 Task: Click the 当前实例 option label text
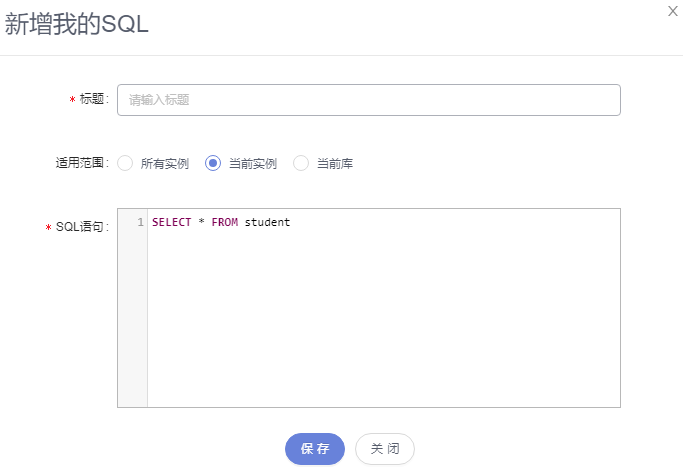[253, 164]
